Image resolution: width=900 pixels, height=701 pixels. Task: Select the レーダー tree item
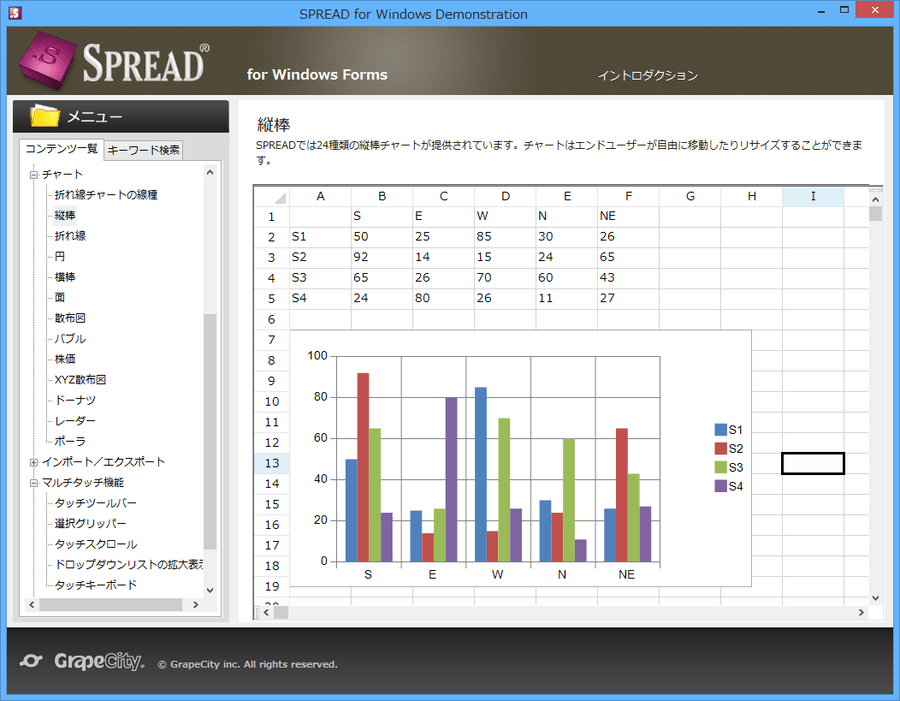(75, 421)
